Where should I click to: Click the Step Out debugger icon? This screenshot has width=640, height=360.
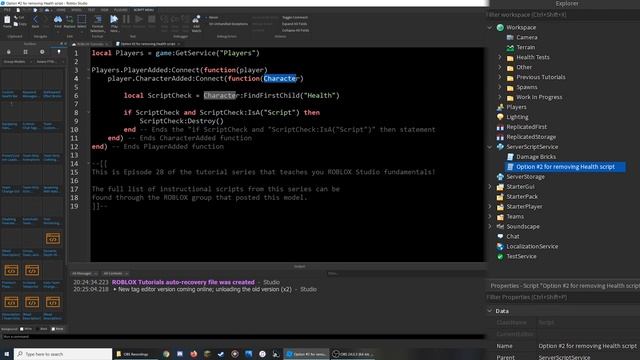point(186,20)
